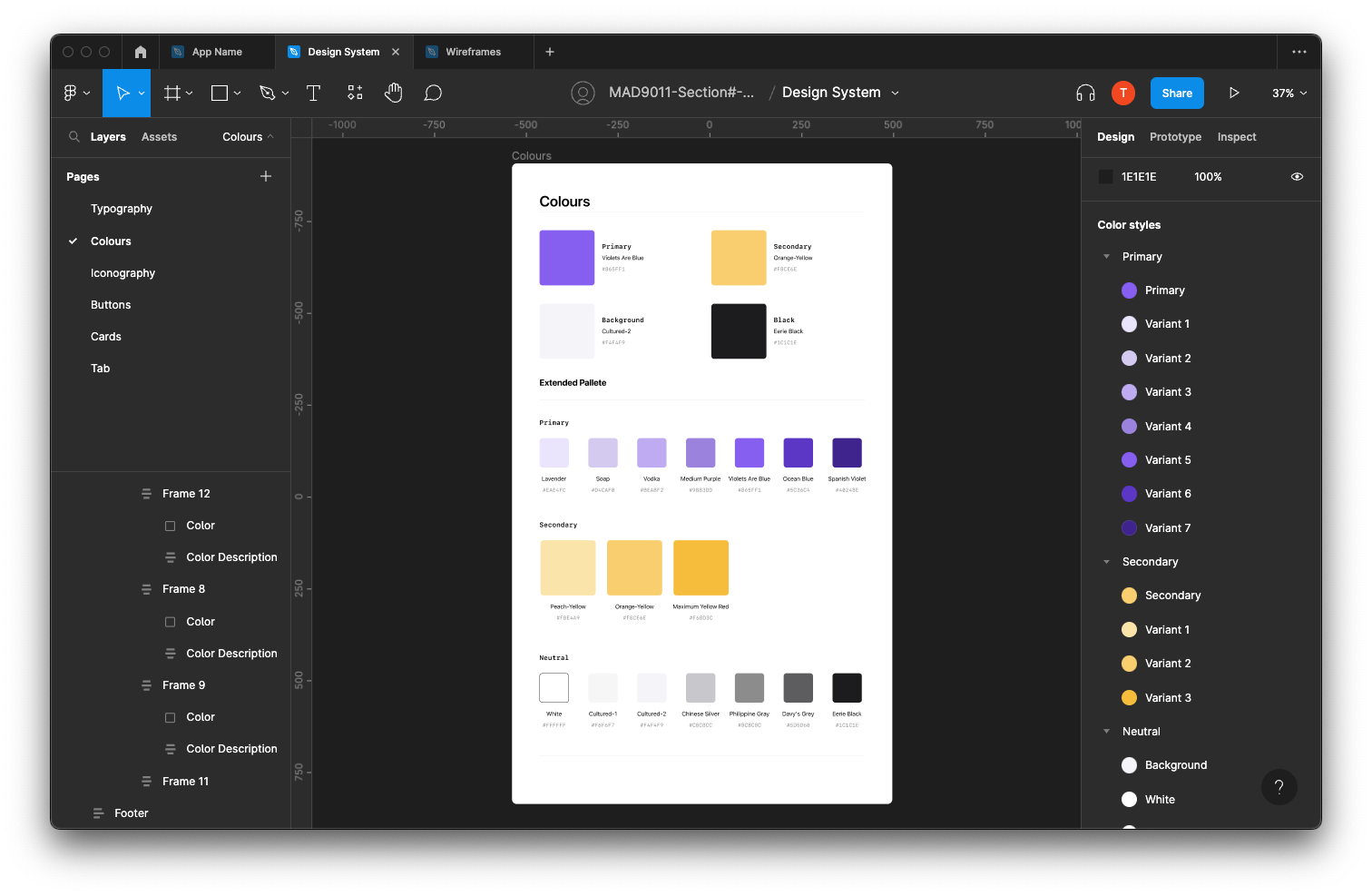This screenshot has width=1372, height=896.
Task: Collapse the Secondary color styles group
Action: [x=1106, y=562]
